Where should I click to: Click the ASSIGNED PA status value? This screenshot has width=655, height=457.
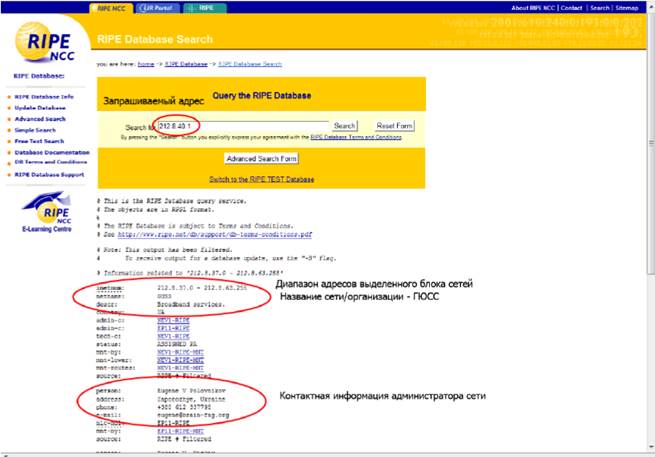coord(177,344)
